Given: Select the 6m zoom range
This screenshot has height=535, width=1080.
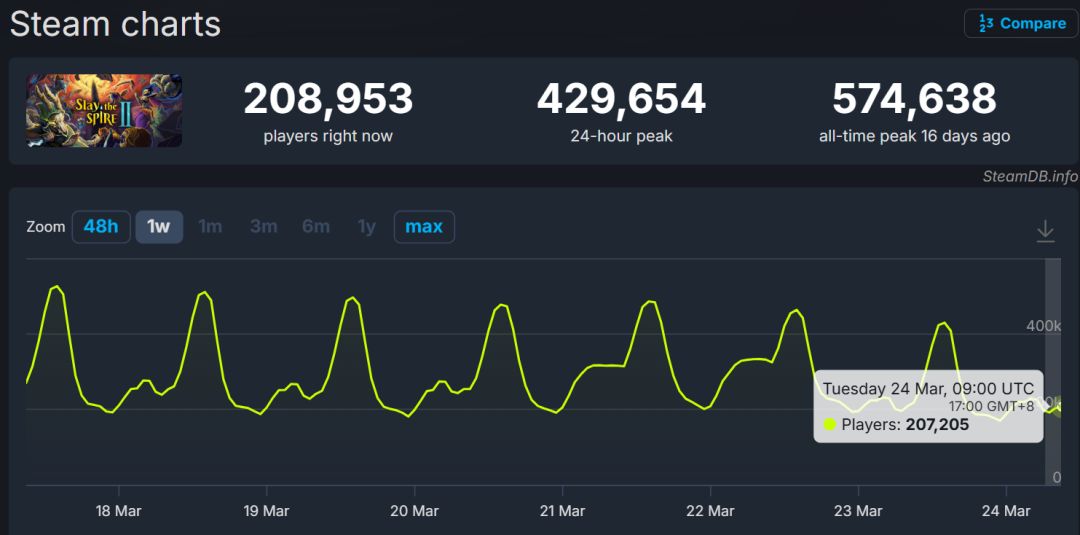Looking at the screenshot, I should click(315, 227).
